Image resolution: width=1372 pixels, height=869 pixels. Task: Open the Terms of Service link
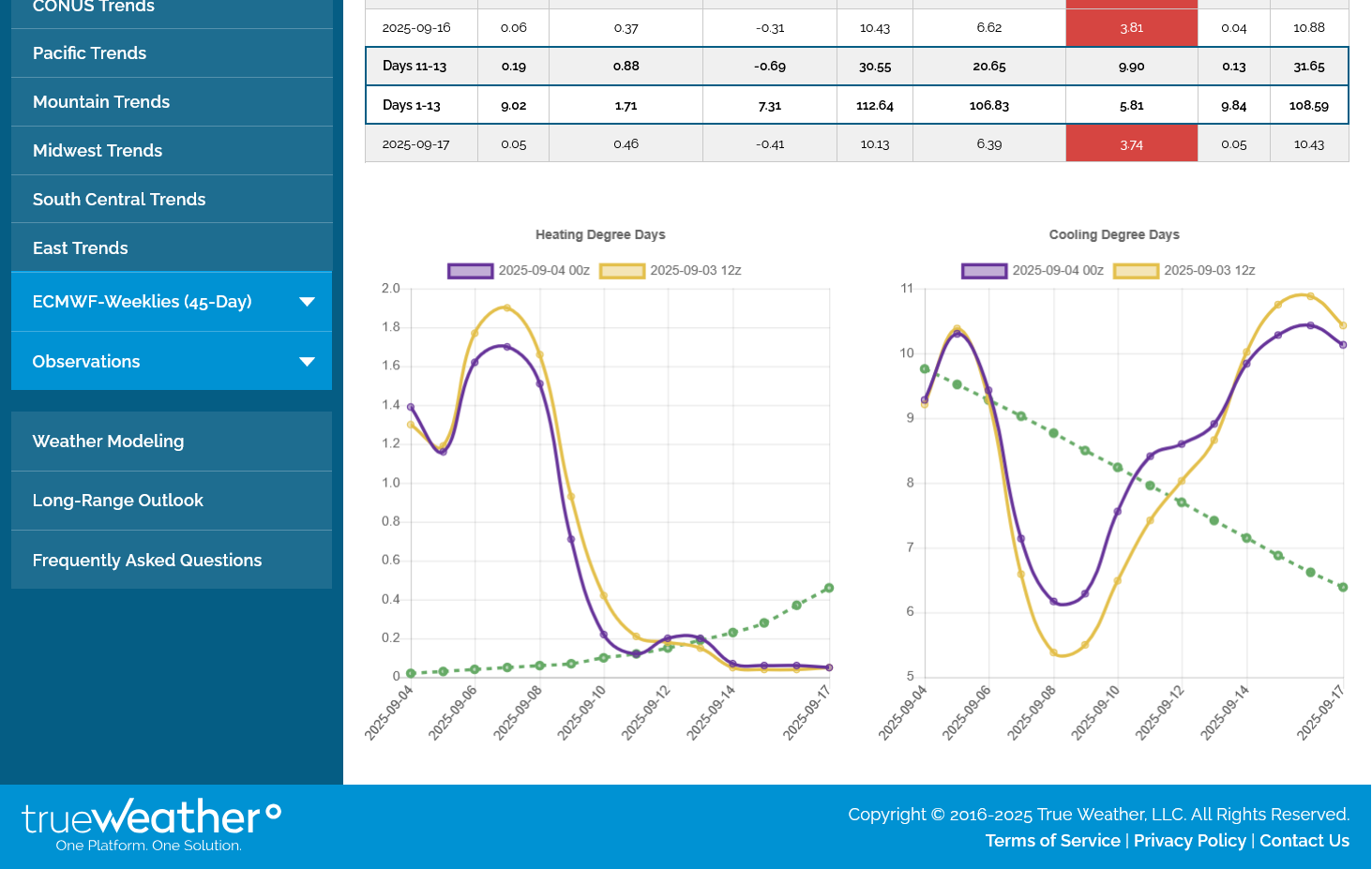1052,841
